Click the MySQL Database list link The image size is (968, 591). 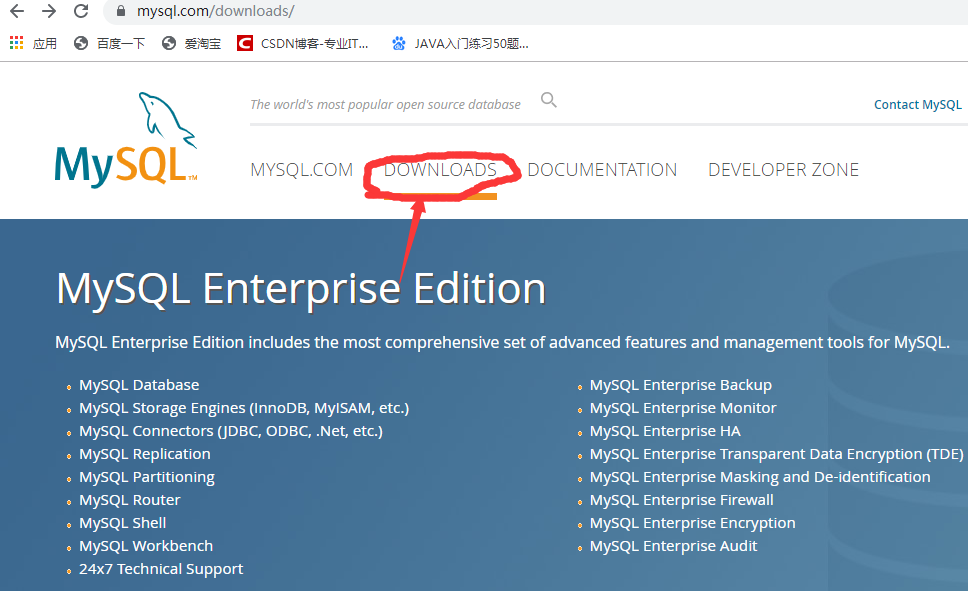[139, 384]
